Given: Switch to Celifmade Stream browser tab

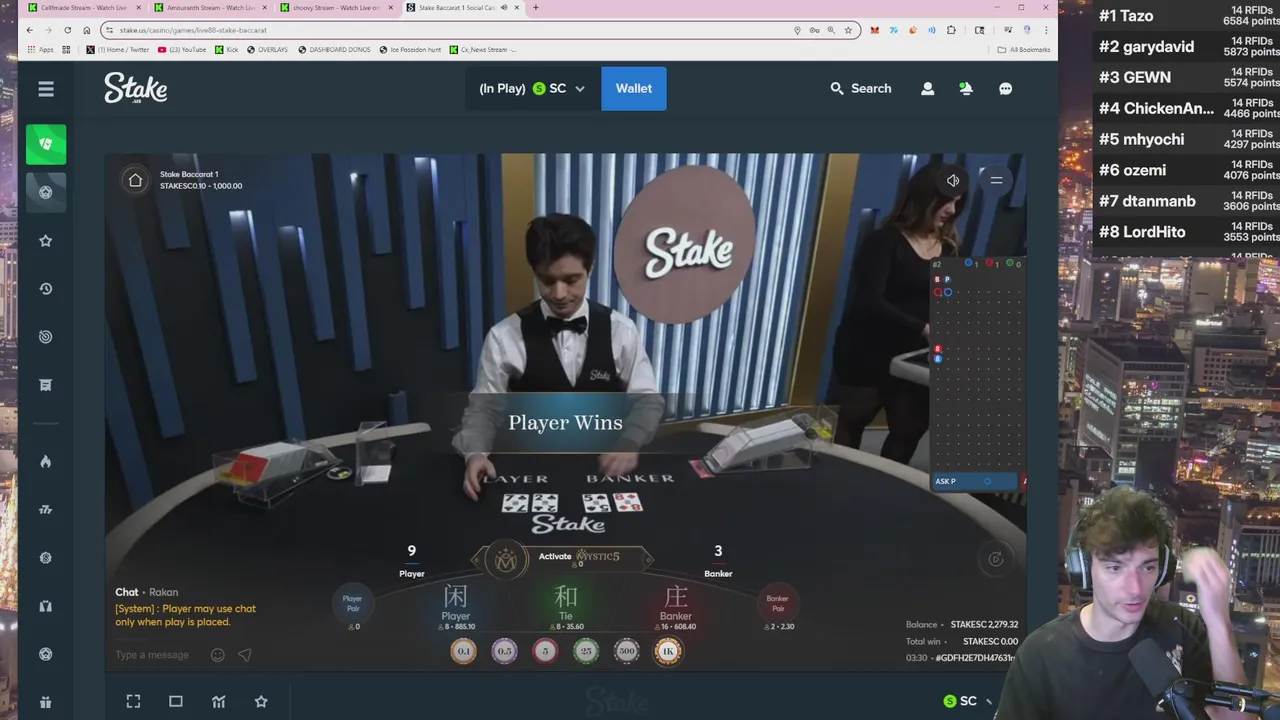Looking at the screenshot, I should pos(83,8).
